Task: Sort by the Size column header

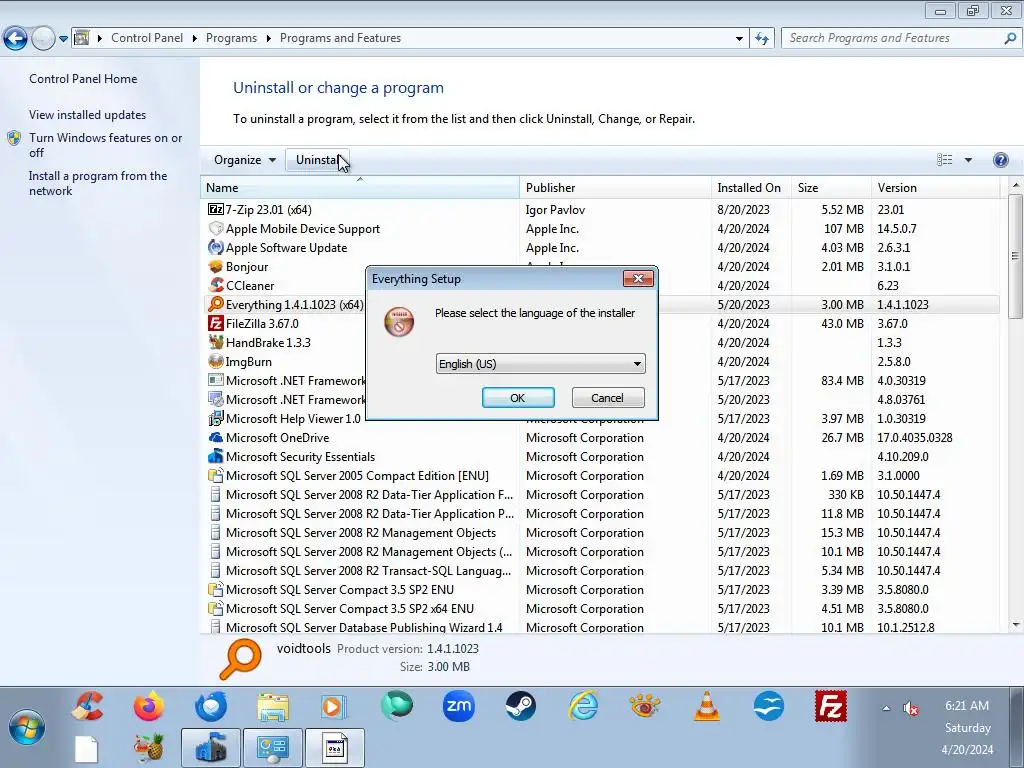Action: [x=831, y=187]
